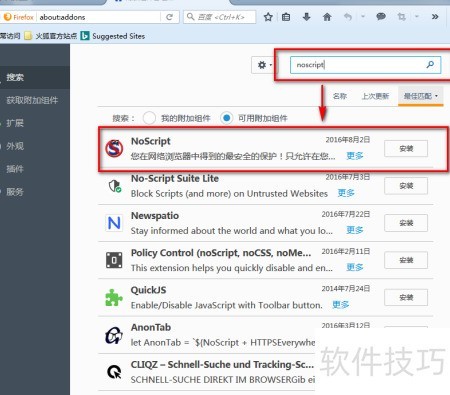Click the reload button in address bar
The width and height of the screenshot is (450, 395).
point(169,17)
